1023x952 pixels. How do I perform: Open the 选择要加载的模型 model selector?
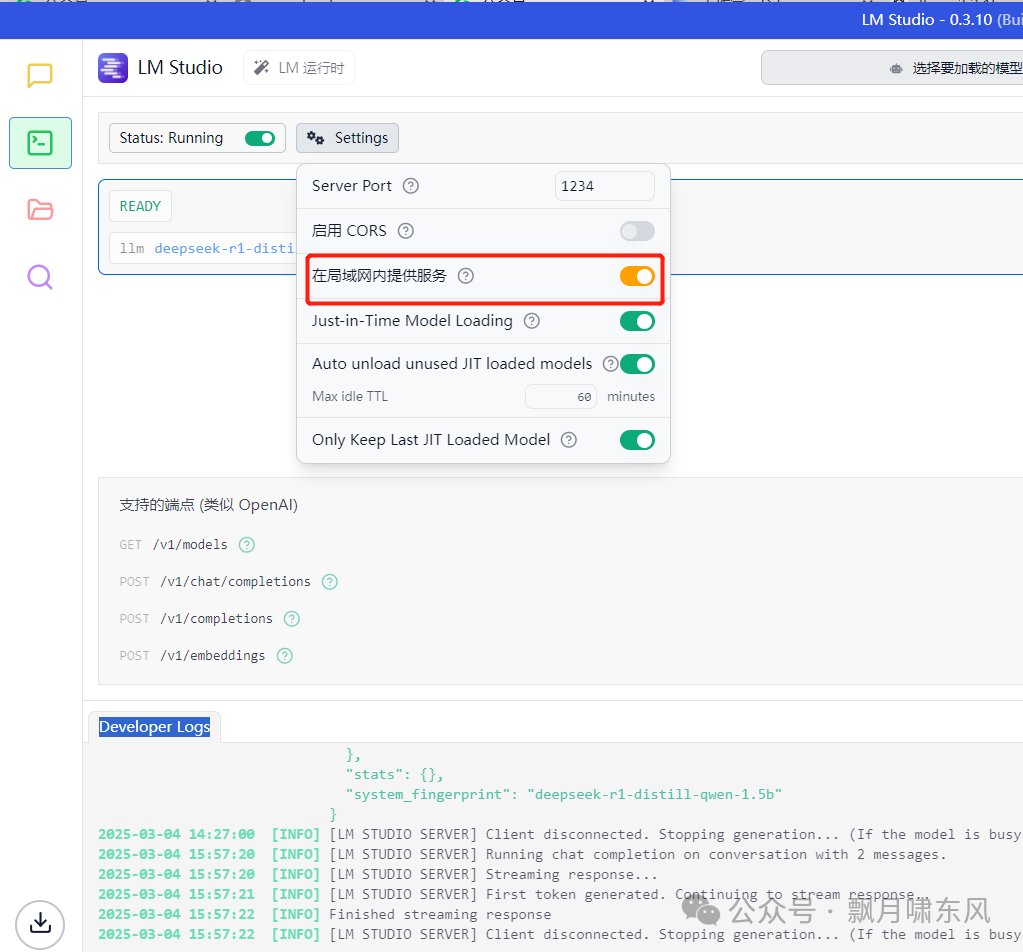tap(892, 68)
